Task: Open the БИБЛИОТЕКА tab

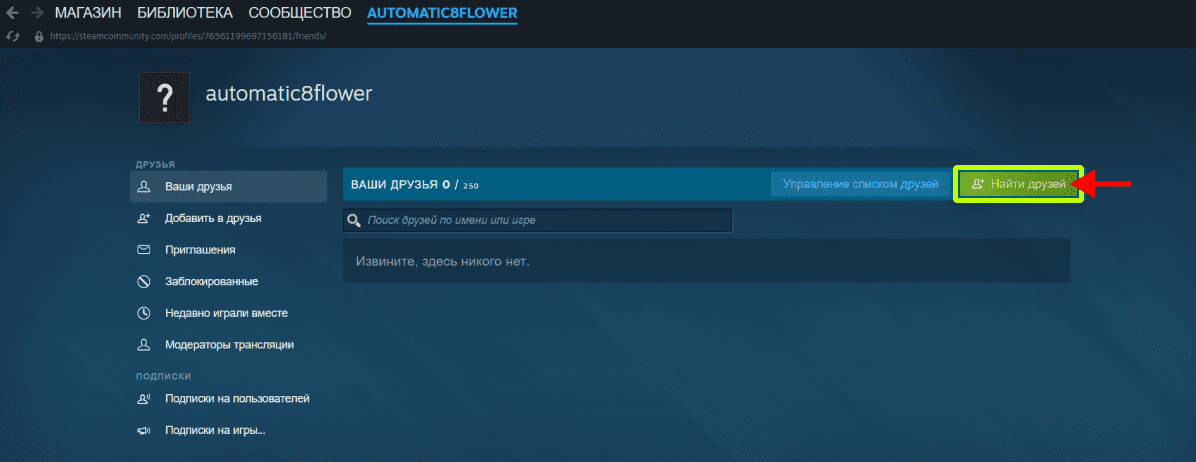Action: (186, 13)
